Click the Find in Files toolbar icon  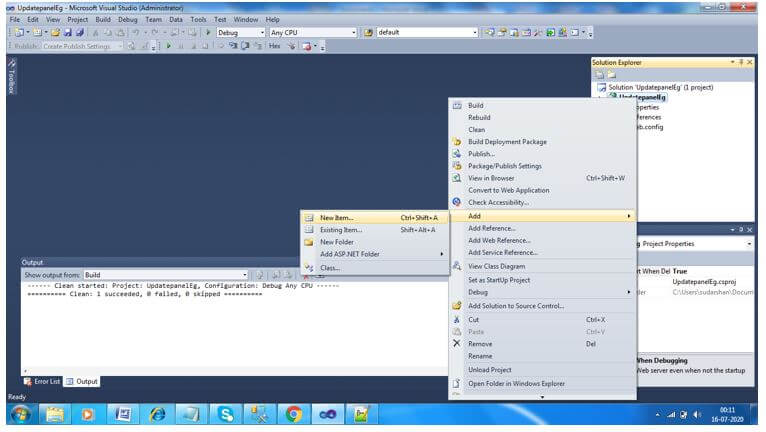click(368, 32)
